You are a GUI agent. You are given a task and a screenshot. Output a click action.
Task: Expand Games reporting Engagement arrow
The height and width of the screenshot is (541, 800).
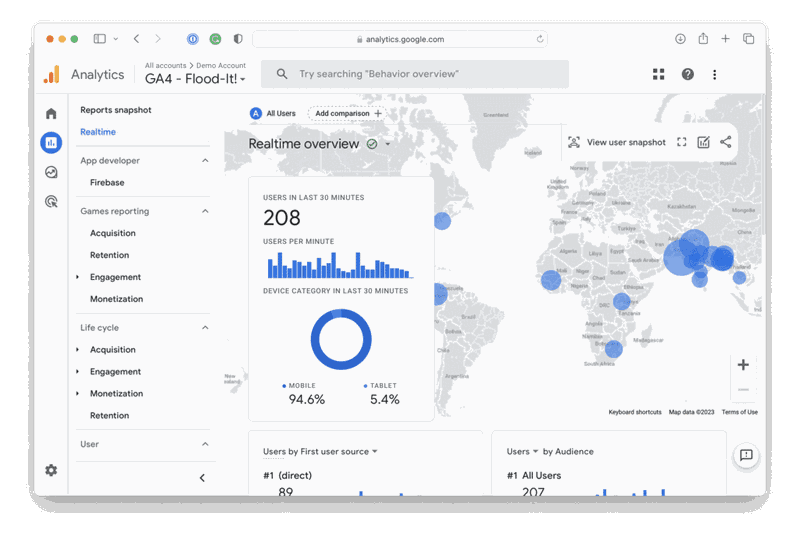[x=78, y=277]
